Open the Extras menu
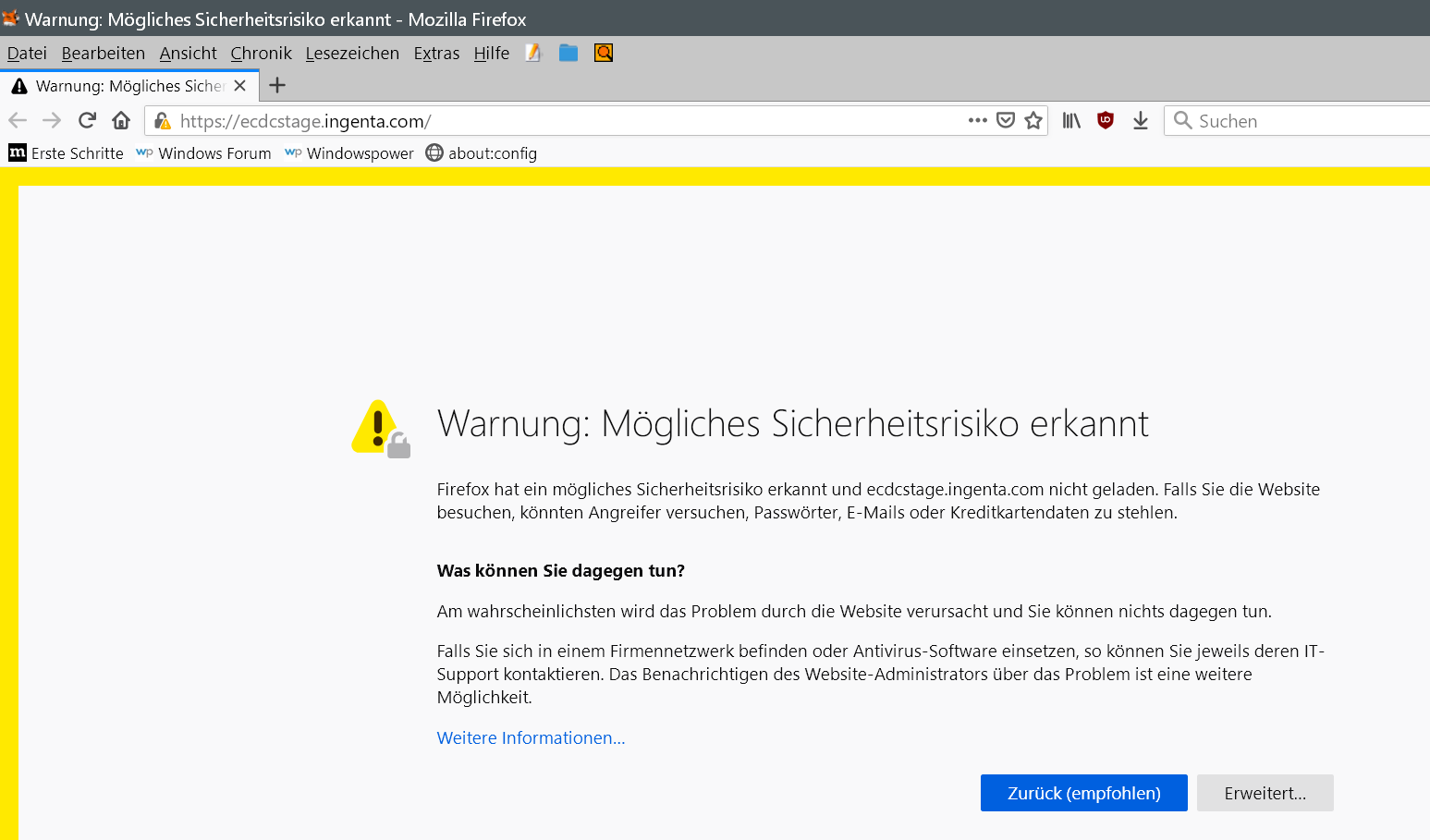Viewport: 1430px width, 840px height. [436, 54]
